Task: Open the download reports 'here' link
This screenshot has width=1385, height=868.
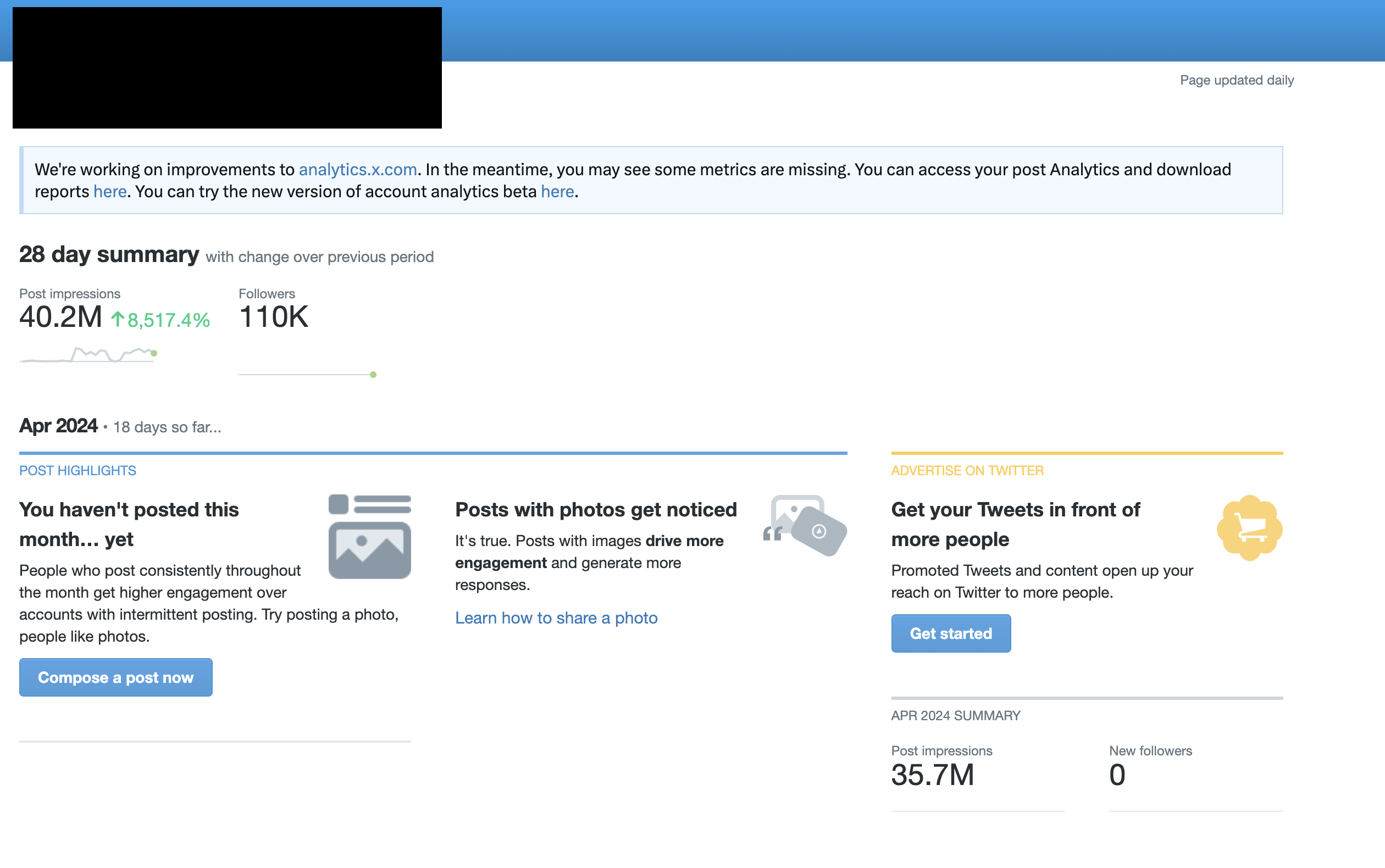Action: click(x=110, y=191)
